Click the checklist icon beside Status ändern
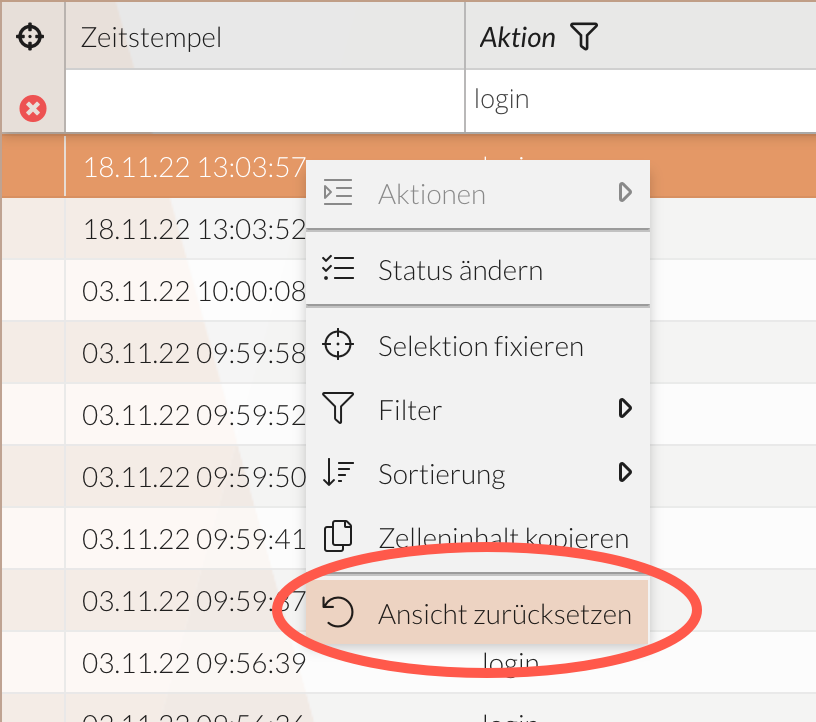816x722 pixels. coord(338,268)
